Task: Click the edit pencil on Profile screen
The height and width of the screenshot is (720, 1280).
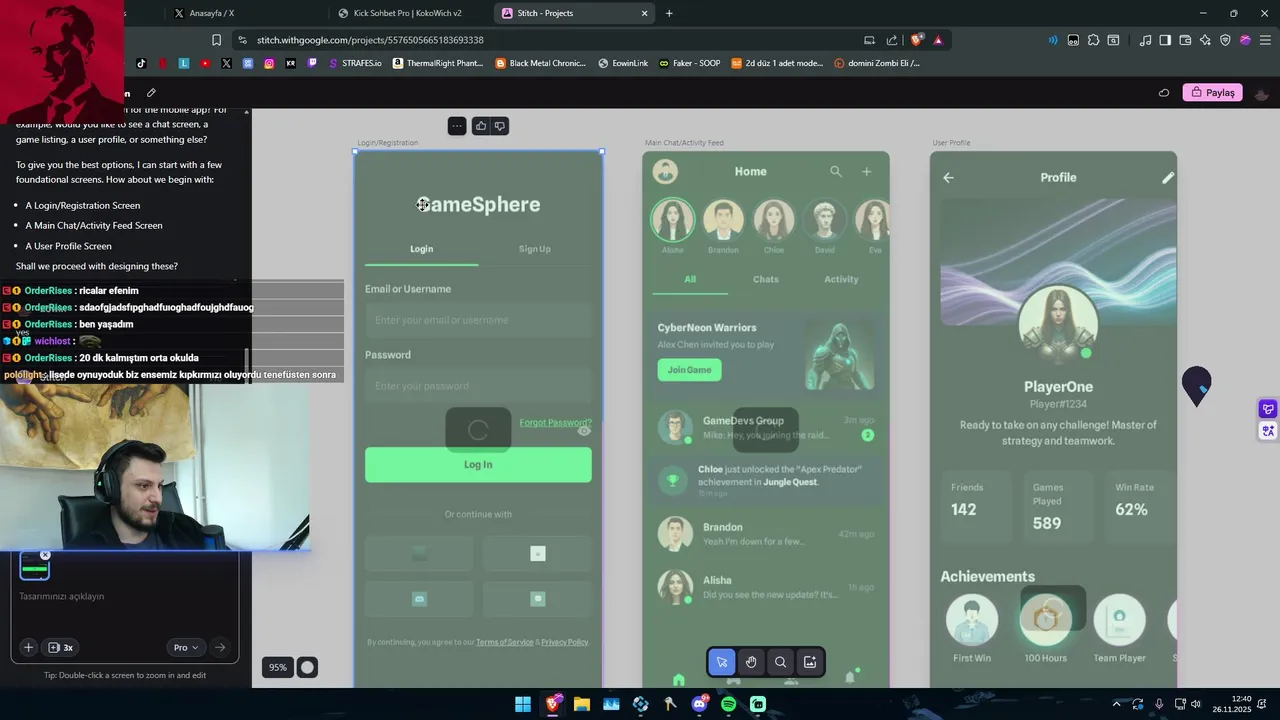Action: coord(1167,178)
